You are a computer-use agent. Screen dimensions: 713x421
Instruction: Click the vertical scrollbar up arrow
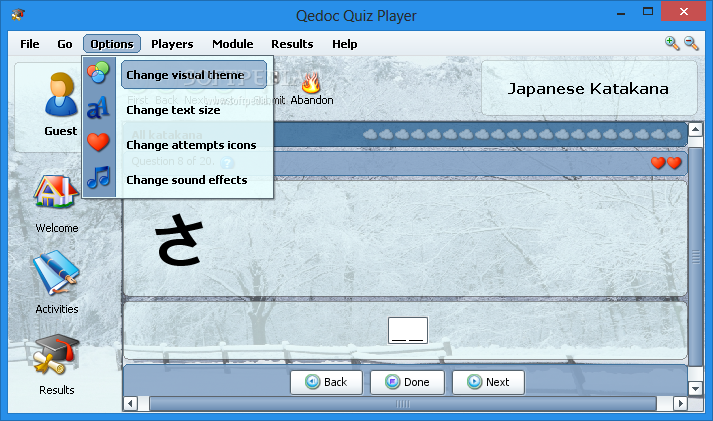[695, 130]
